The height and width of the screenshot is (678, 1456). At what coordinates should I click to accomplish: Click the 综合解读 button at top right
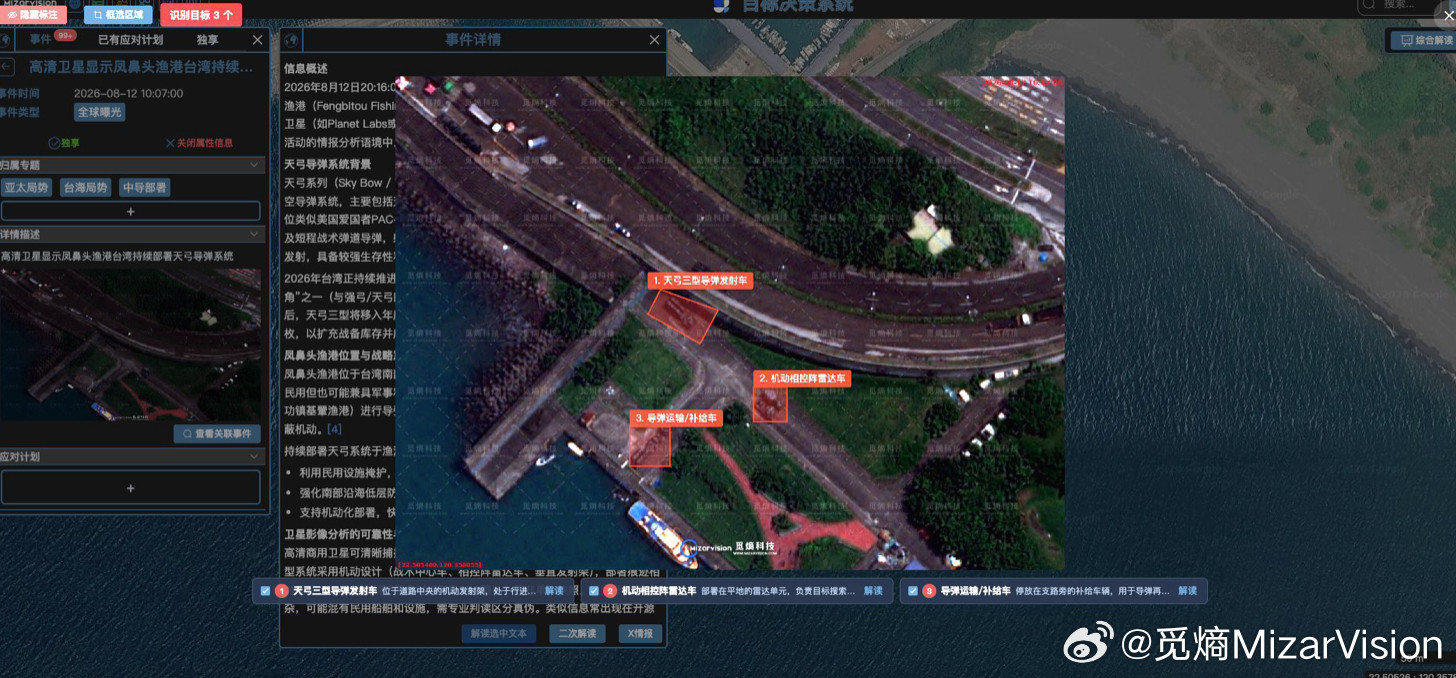1424,40
